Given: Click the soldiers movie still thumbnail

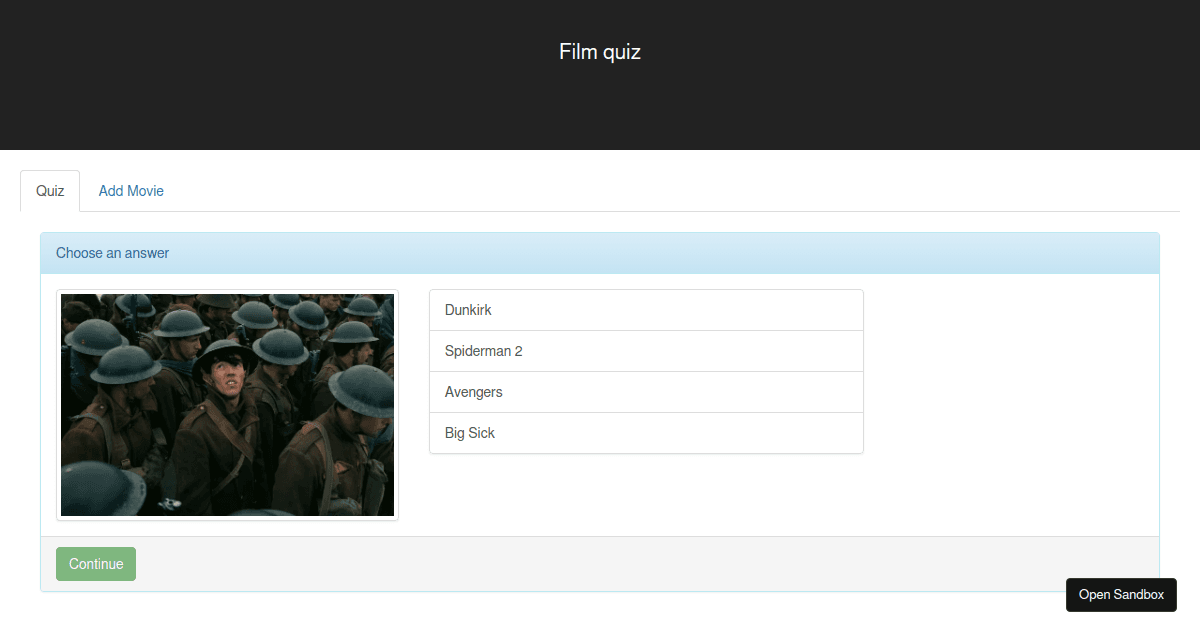Looking at the screenshot, I should (228, 405).
